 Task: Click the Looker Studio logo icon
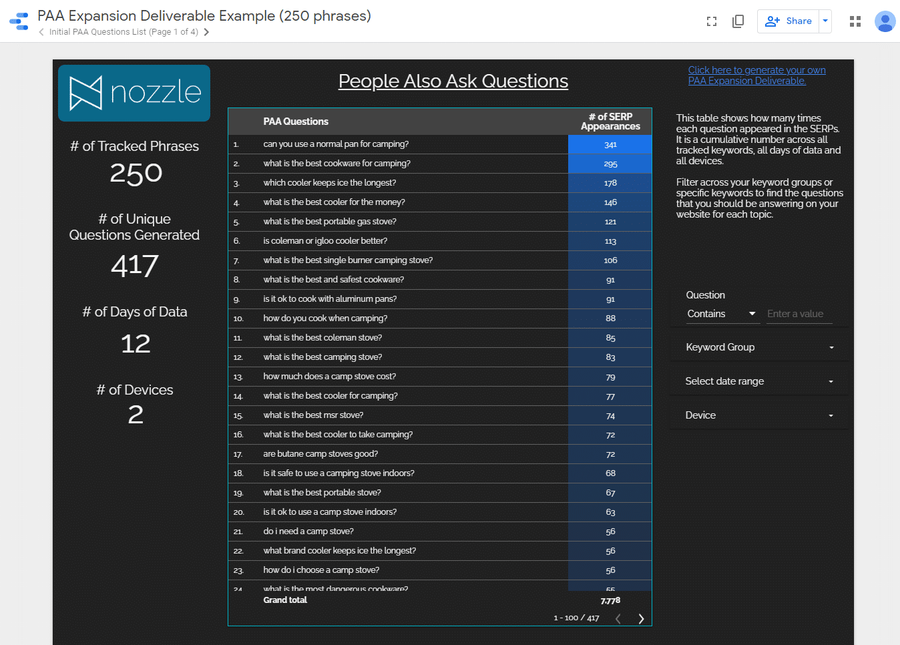click(x=20, y=21)
